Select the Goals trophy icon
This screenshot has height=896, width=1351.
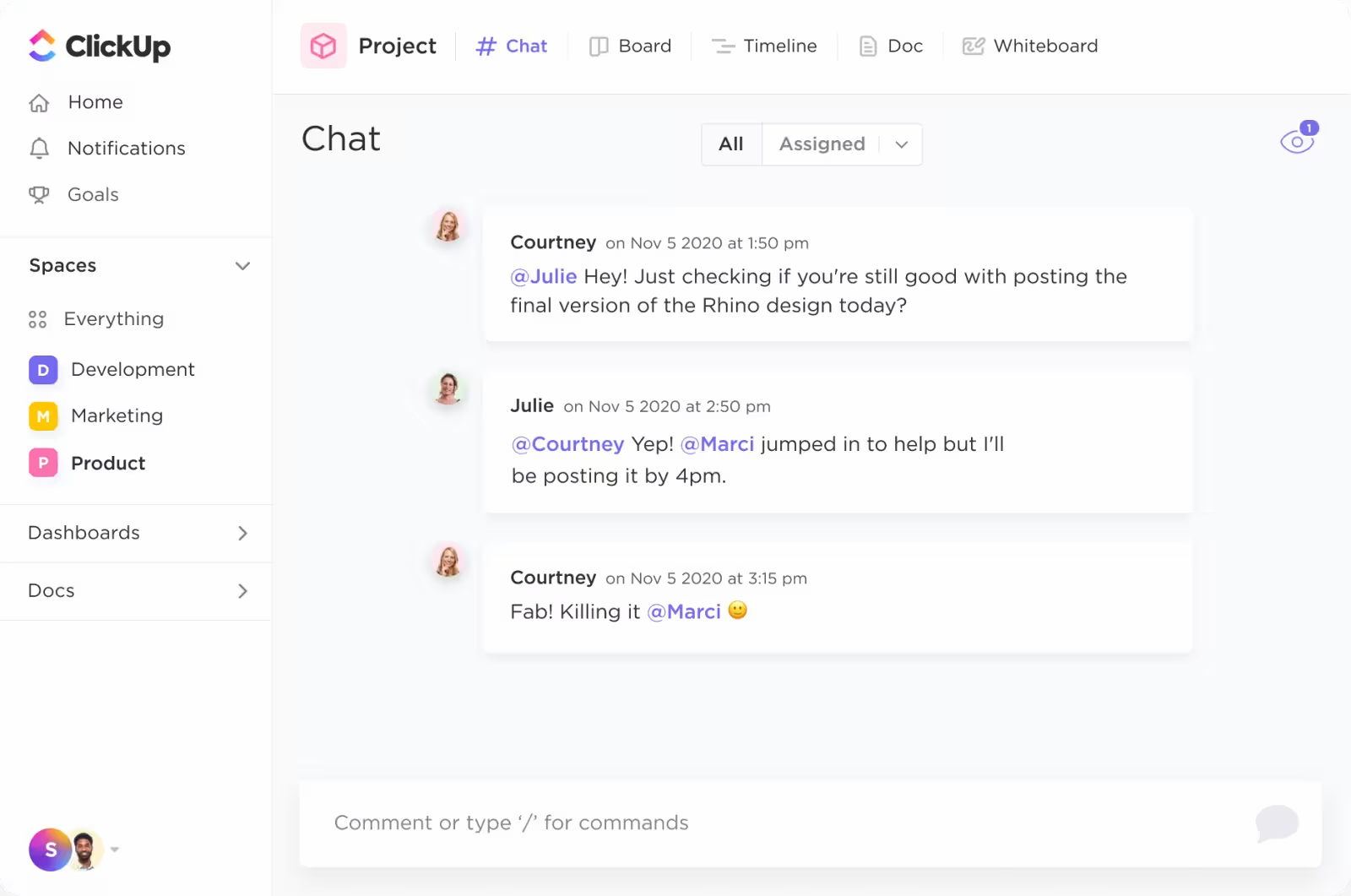[x=39, y=194]
